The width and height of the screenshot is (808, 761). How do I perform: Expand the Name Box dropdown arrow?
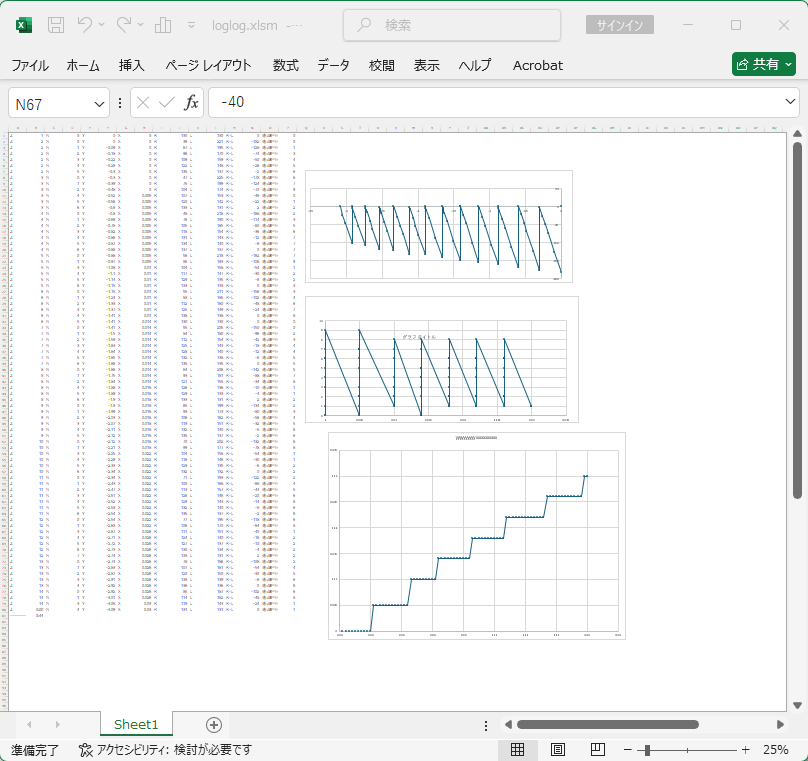pyautogui.click(x=99, y=104)
